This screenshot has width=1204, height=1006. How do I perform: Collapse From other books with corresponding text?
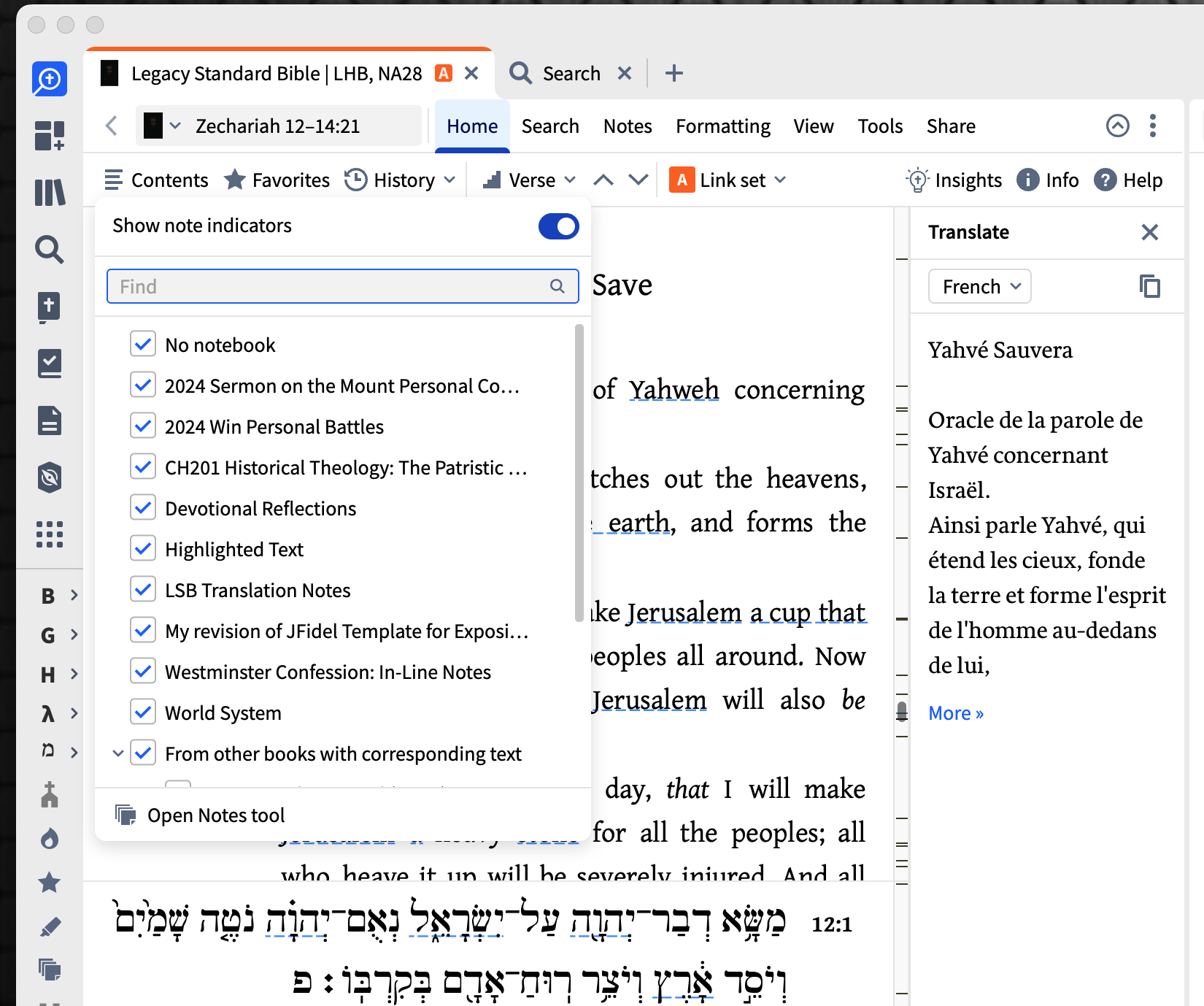pyautogui.click(x=117, y=753)
